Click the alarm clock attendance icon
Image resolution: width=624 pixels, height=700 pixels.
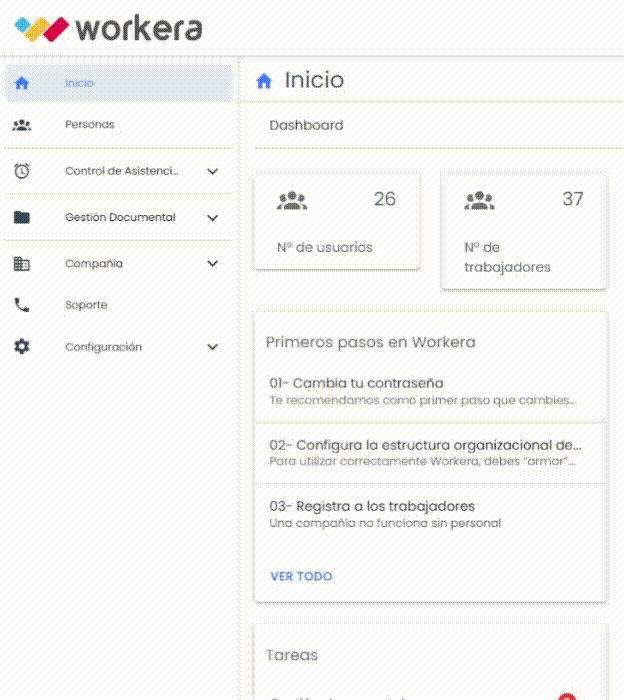[22, 171]
